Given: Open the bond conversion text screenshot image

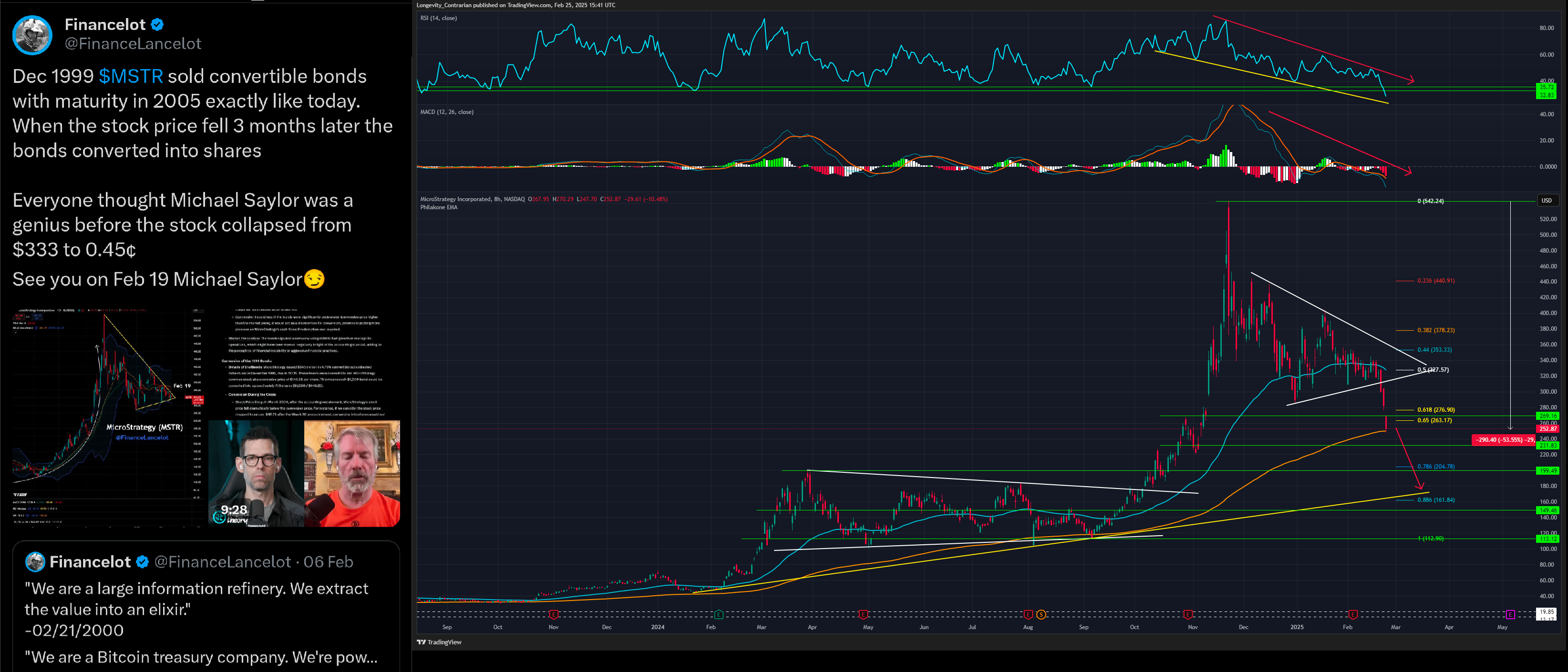Looking at the screenshot, I should [x=304, y=363].
